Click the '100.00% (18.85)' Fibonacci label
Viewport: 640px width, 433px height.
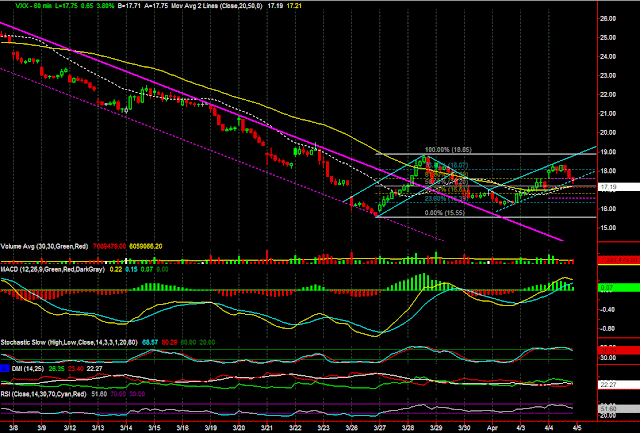pos(448,150)
